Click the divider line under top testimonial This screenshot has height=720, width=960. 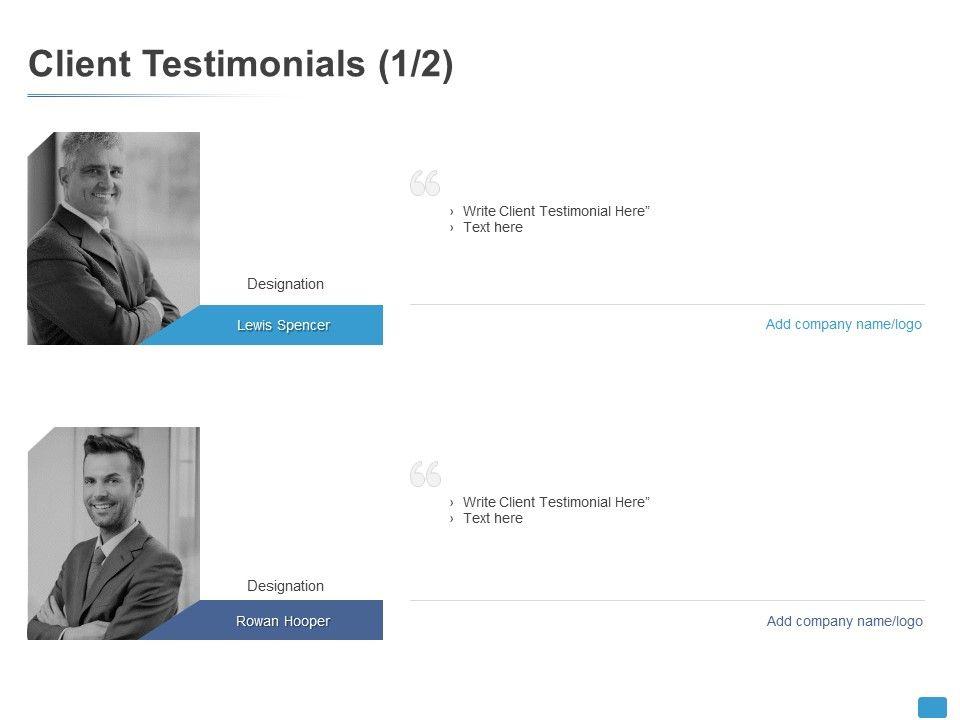coord(667,304)
